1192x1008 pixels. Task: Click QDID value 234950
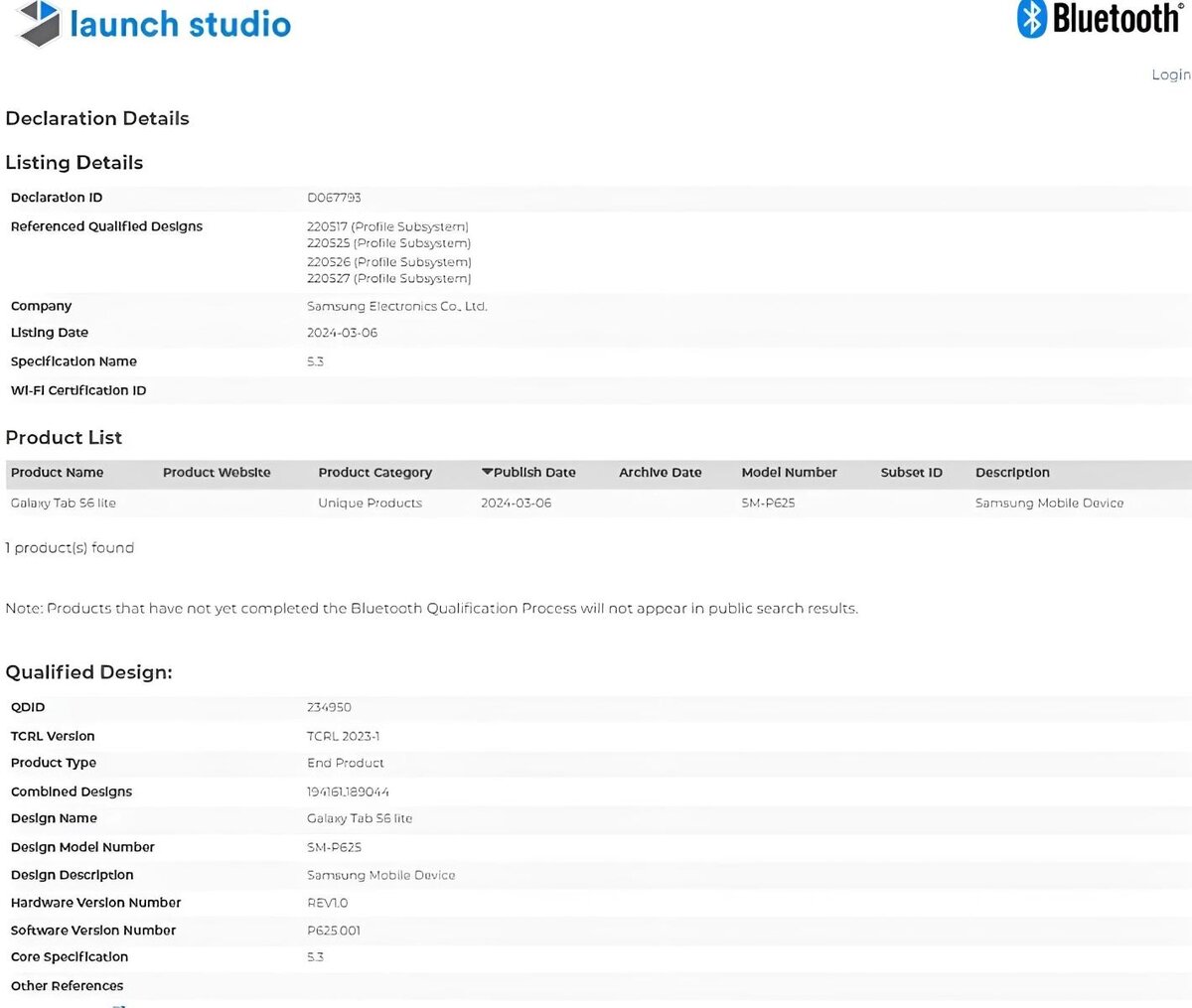pyautogui.click(x=329, y=707)
